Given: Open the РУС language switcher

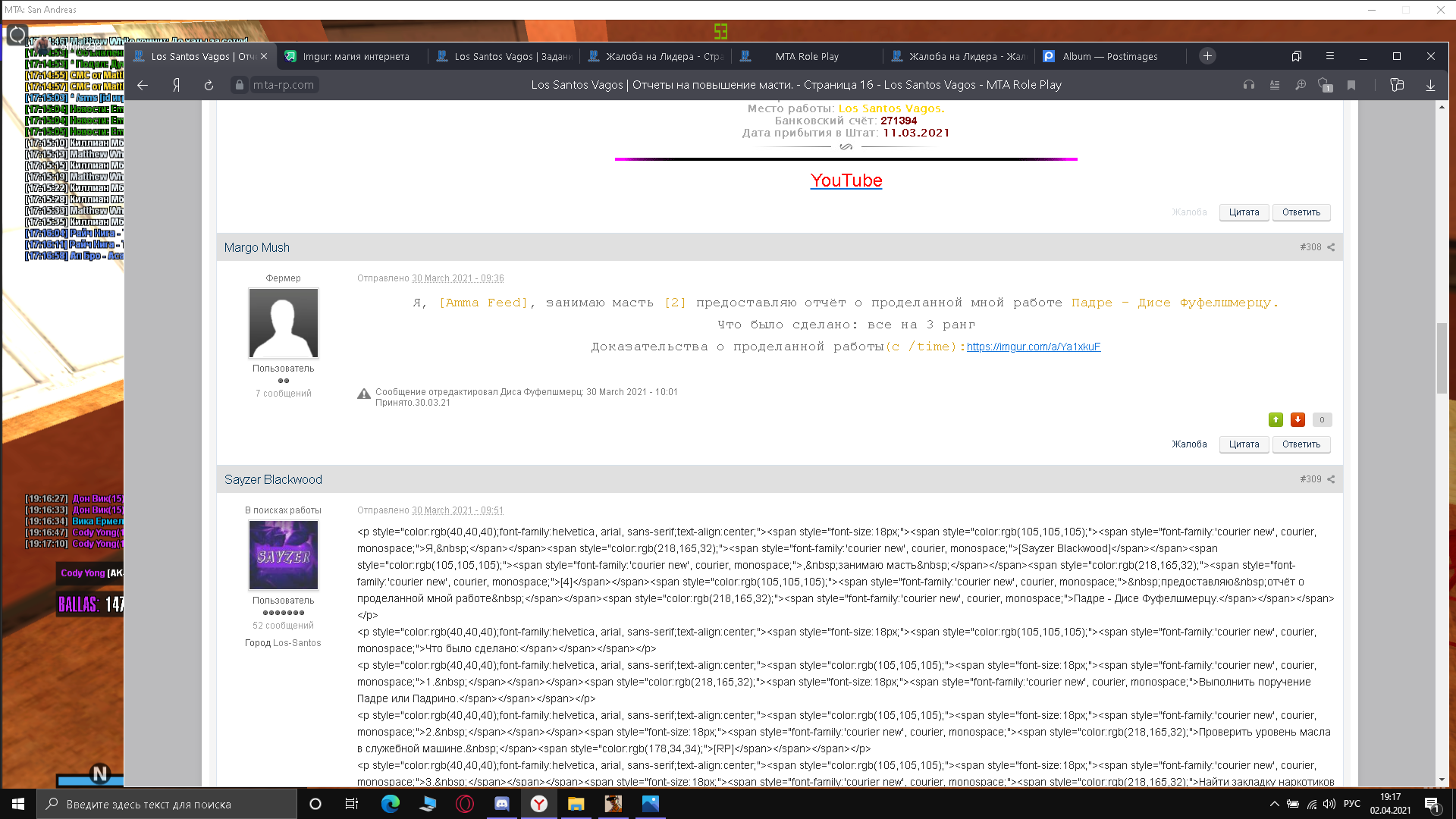Looking at the screenshot, I should click(1351, 804).
